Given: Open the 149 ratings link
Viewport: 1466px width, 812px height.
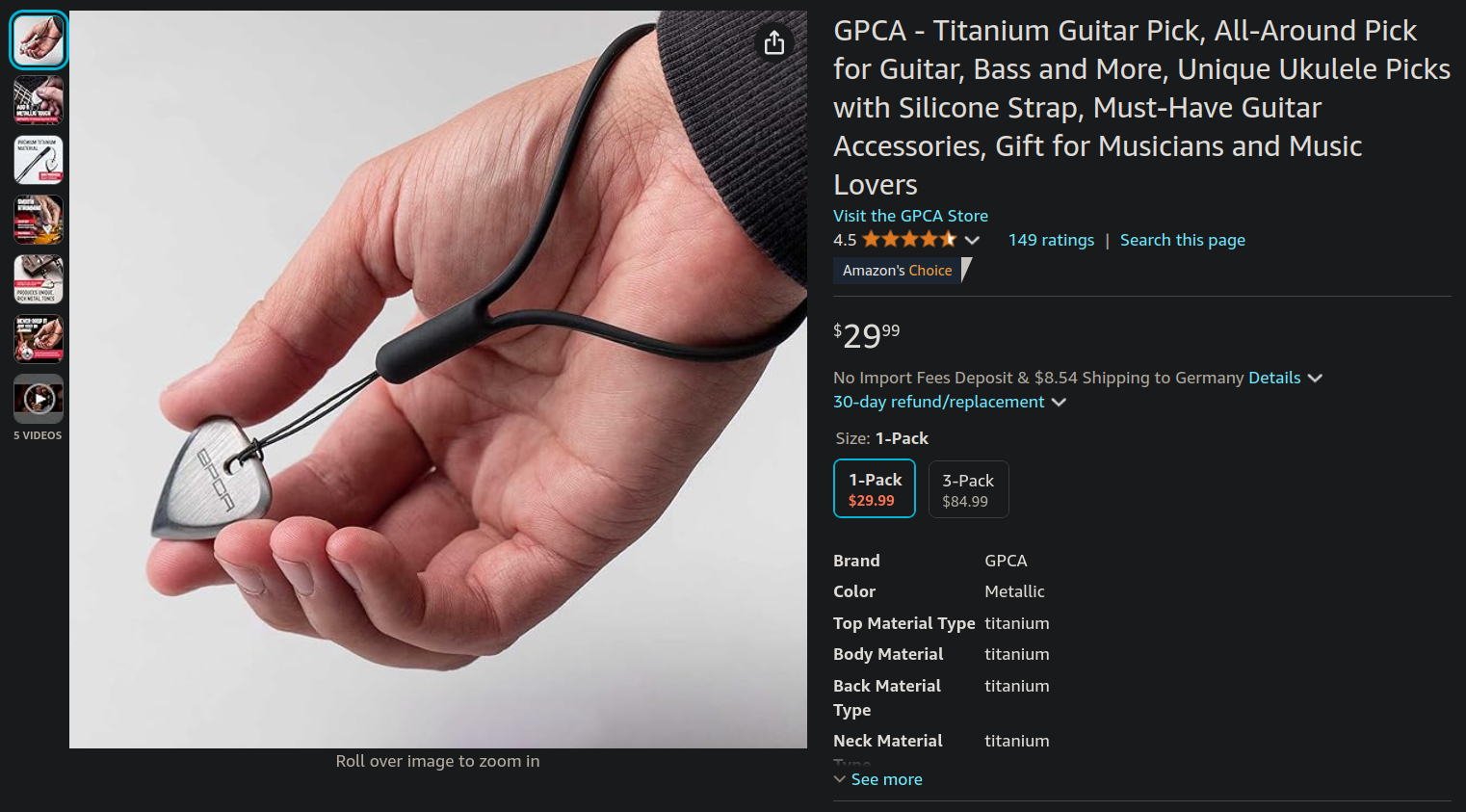Looking at the screenshot, I should tap(1051, 240).
